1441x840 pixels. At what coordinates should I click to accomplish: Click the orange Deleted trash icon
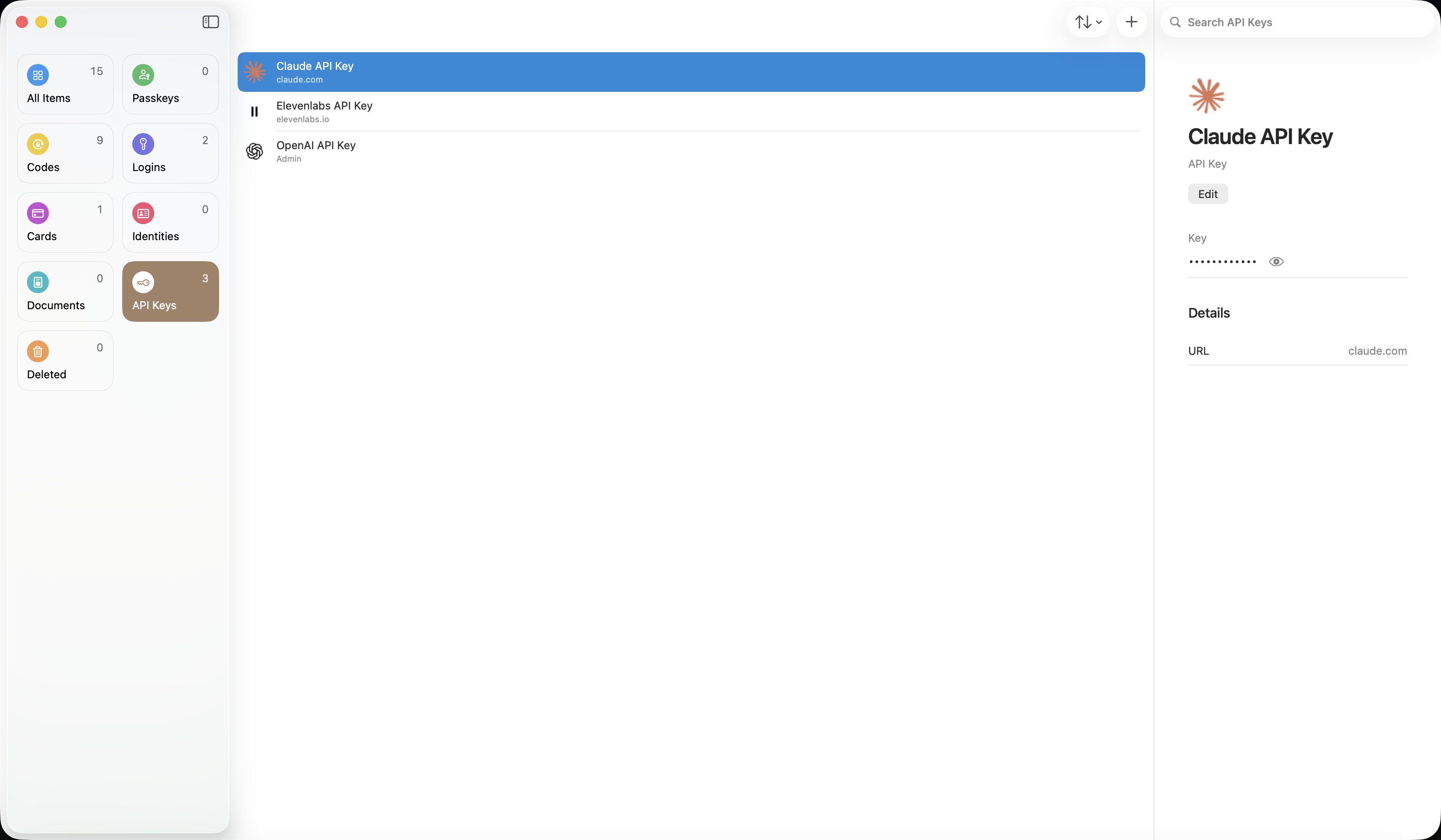coord(38,352)
